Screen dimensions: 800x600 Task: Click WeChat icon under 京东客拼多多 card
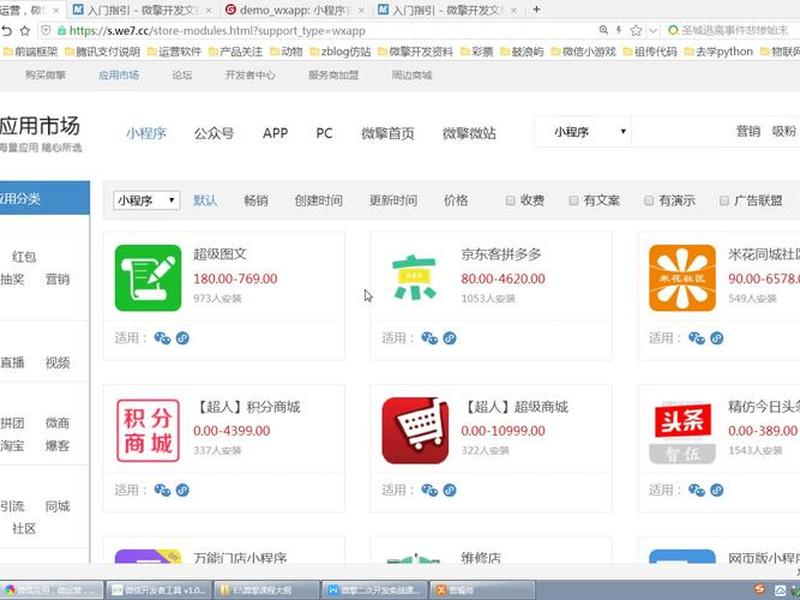coord(430,338)
